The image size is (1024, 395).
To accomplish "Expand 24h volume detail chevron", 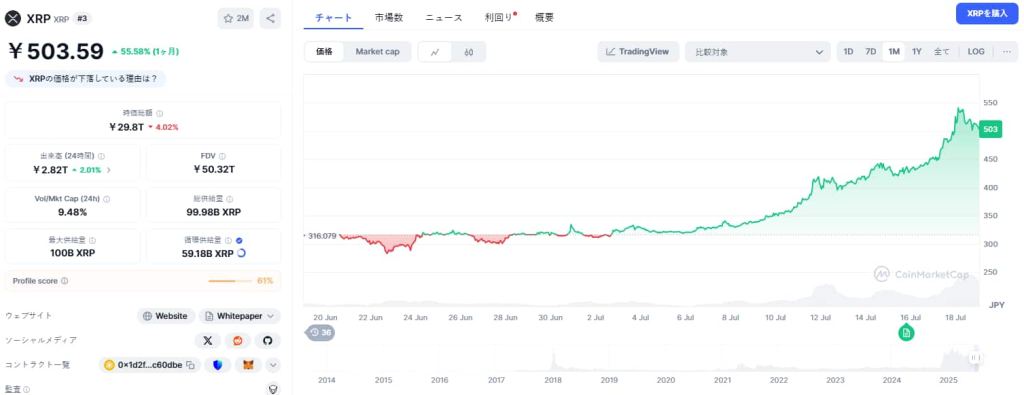I will [108, 170].
